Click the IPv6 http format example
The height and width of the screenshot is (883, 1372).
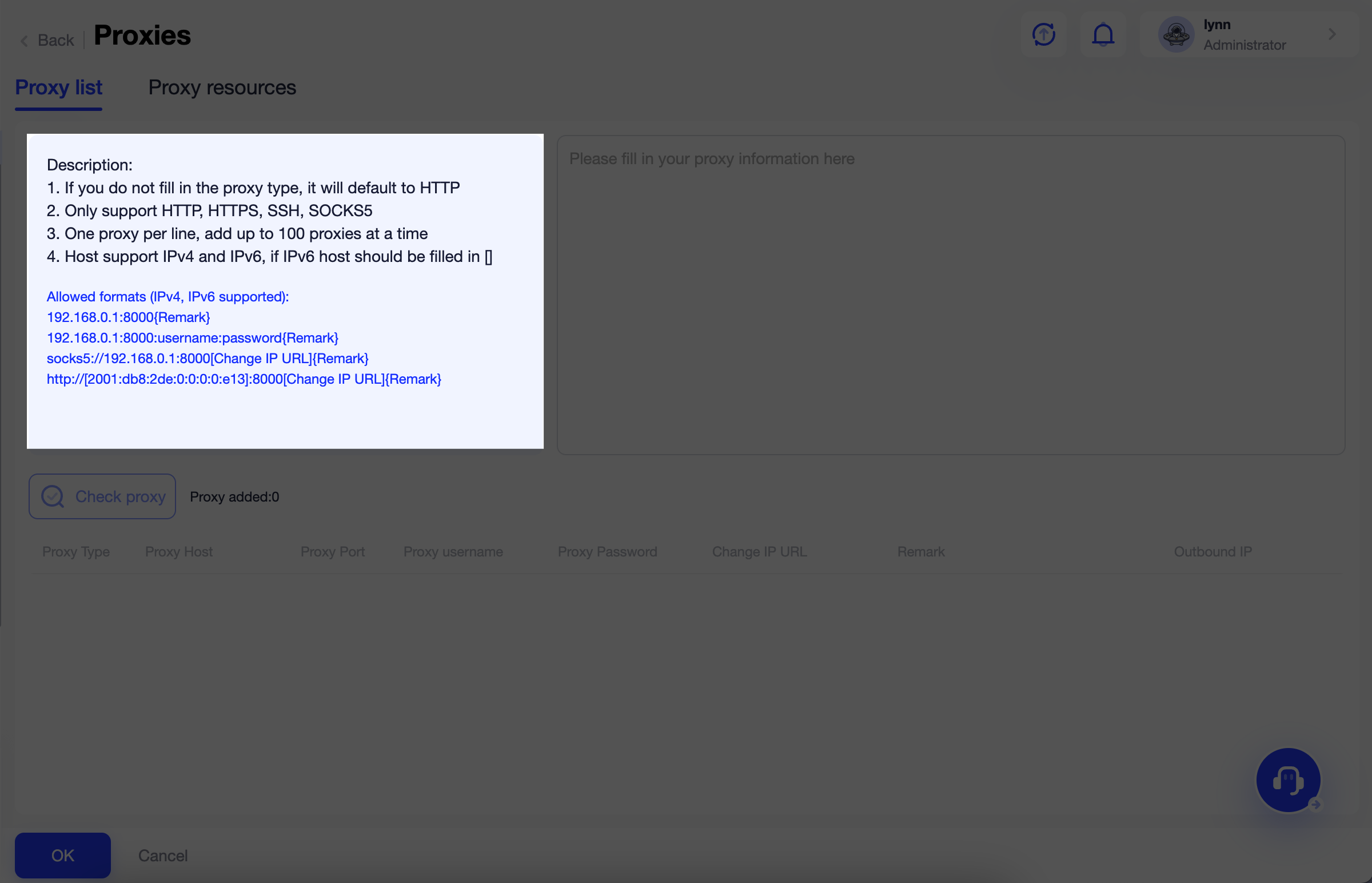click(x=244, y=379)
